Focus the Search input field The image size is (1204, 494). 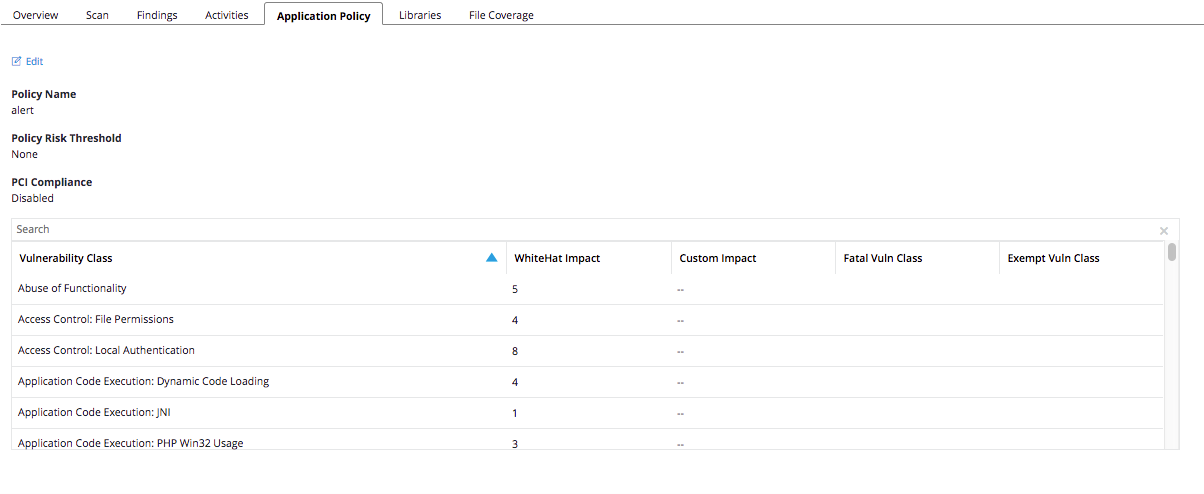pyautogui.click(x=585, y=230)
